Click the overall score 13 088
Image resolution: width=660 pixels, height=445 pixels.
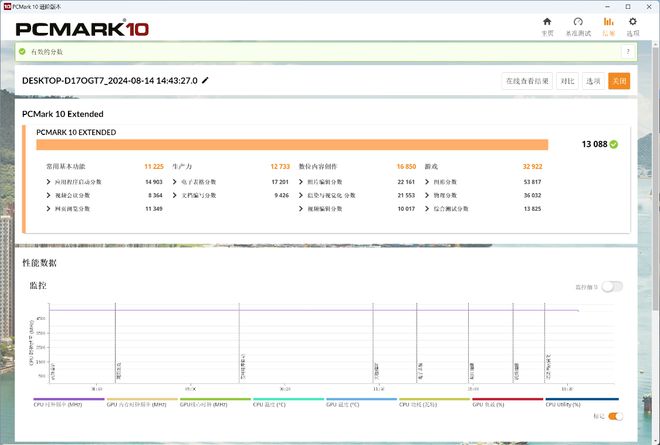(594, 144)
